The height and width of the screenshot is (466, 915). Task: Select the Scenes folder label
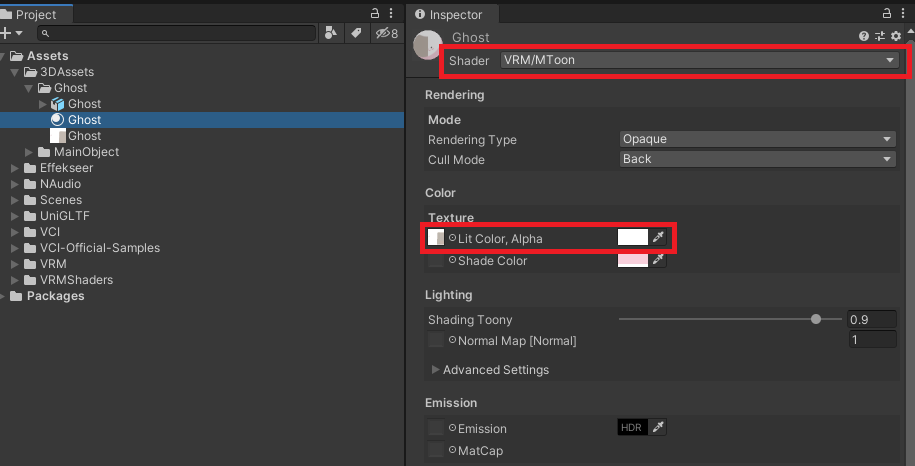point(61,200)
